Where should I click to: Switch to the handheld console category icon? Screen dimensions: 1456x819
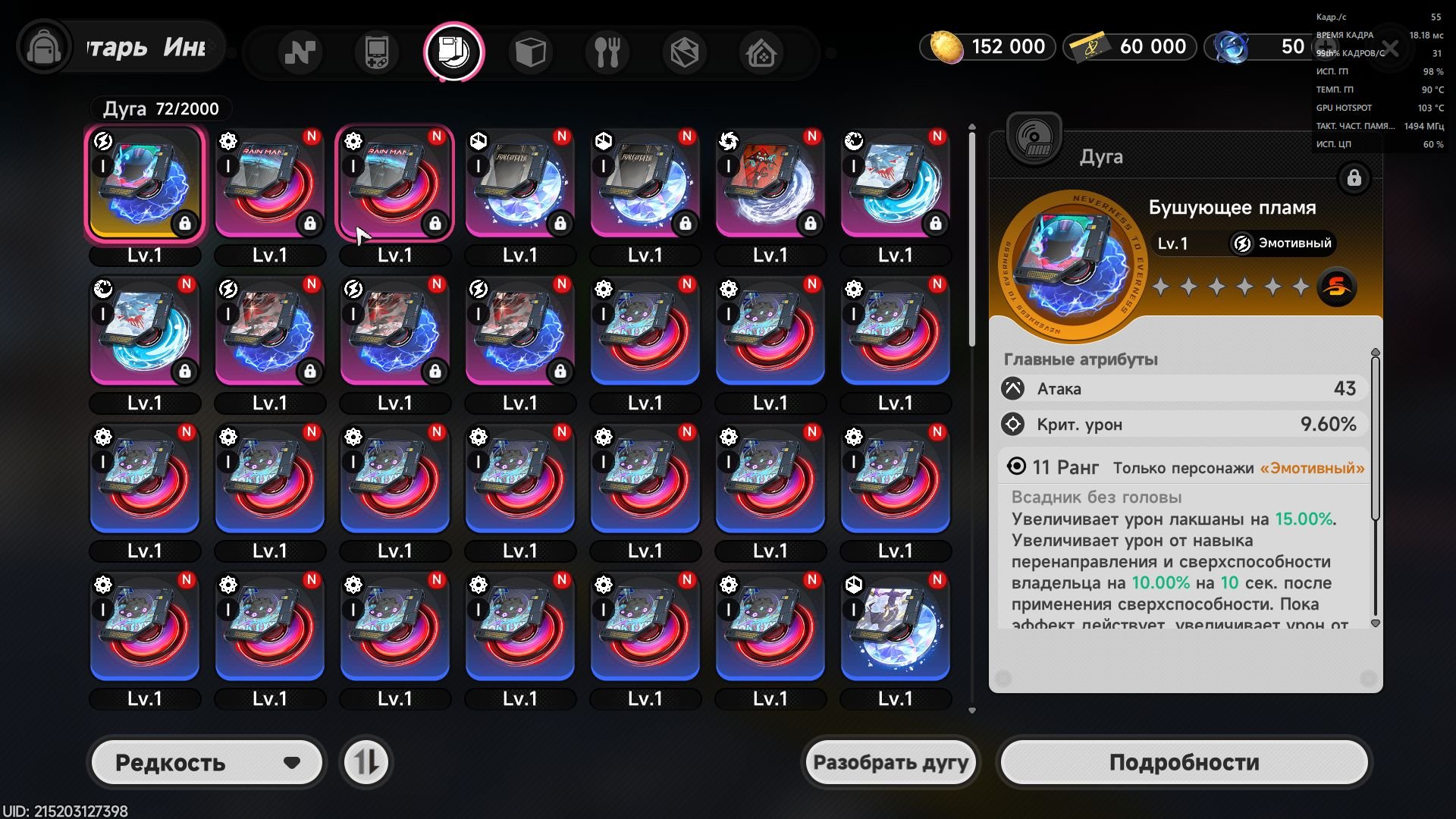[x=376, y=52]
